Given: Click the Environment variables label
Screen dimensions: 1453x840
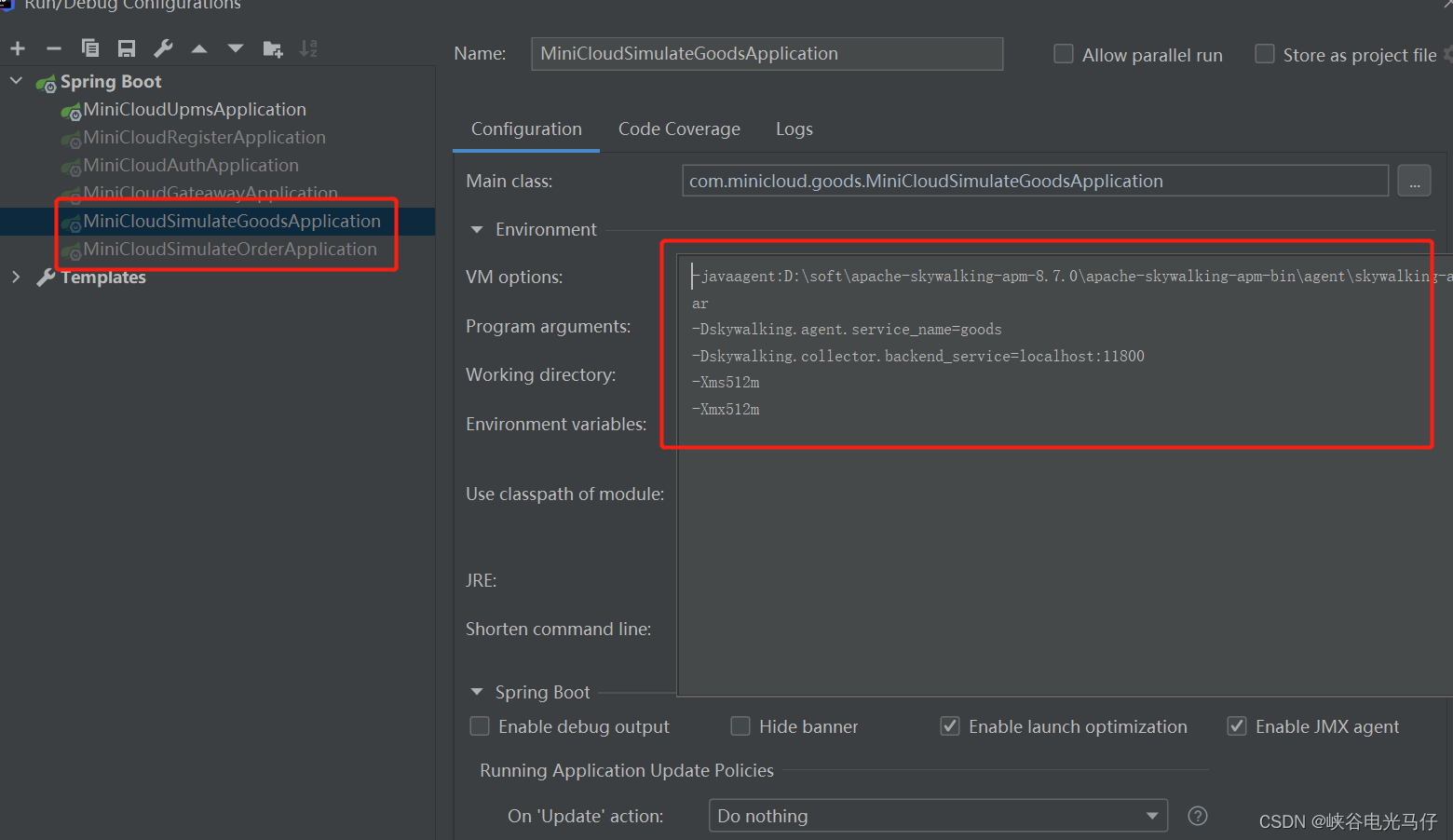Looking at the screenshot, I should pos(556,425).
